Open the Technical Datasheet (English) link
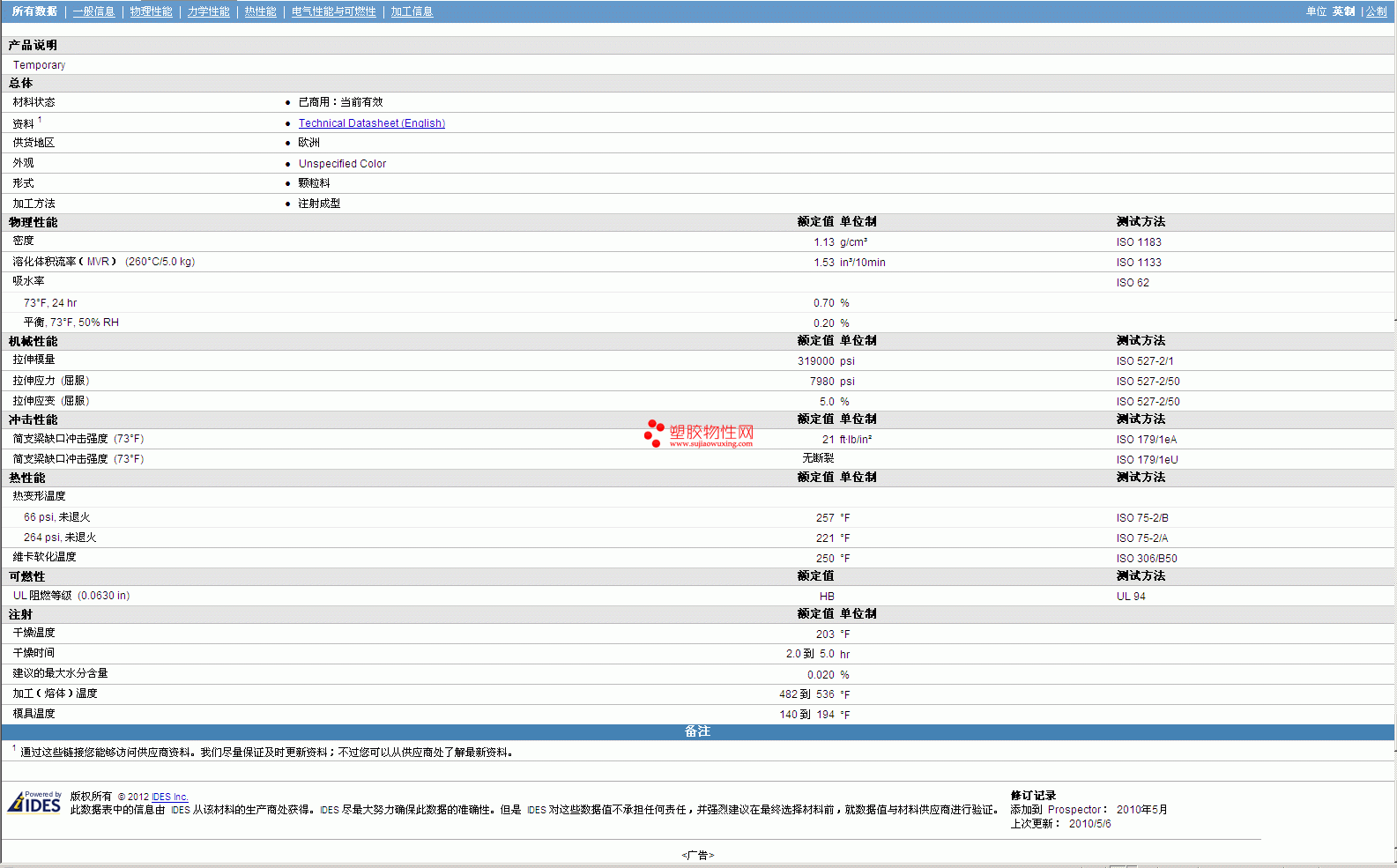Screen dimensions: 1397x868 pyautogui.click(x=371, y=123)
